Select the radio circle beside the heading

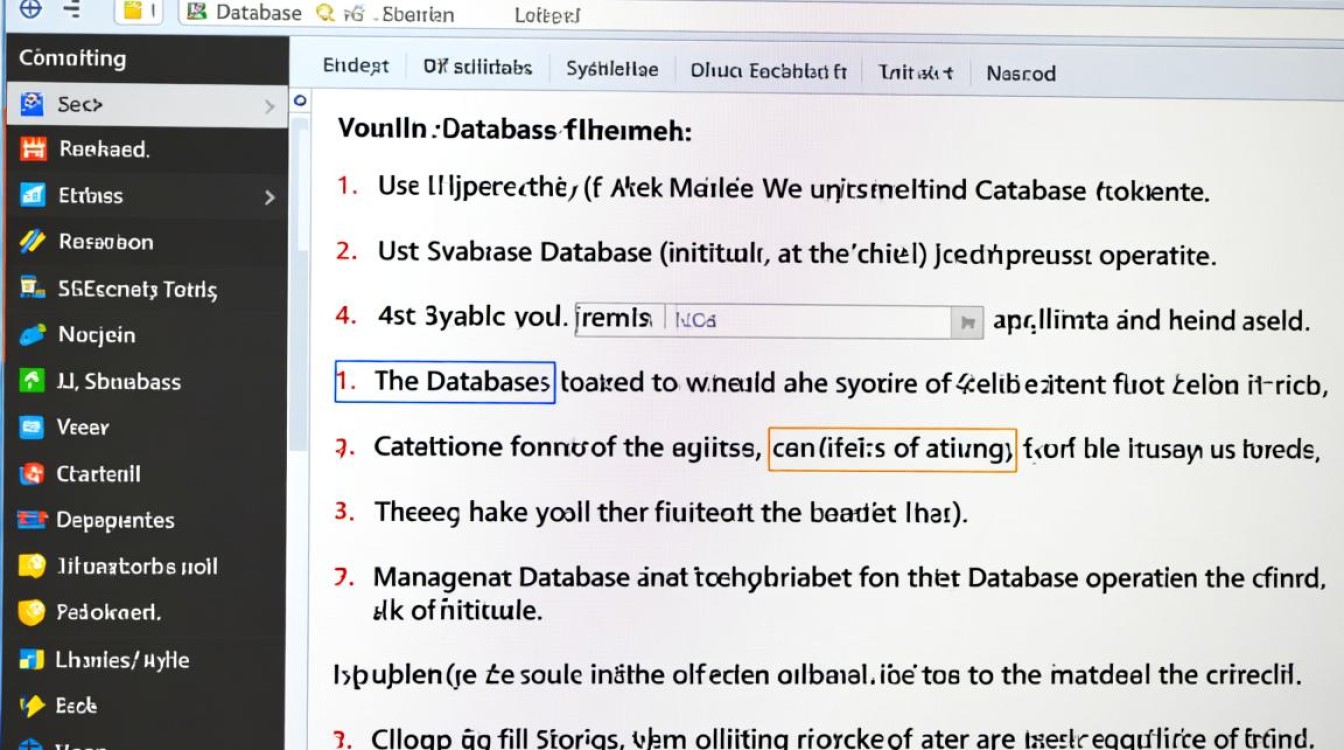point(301,100)
